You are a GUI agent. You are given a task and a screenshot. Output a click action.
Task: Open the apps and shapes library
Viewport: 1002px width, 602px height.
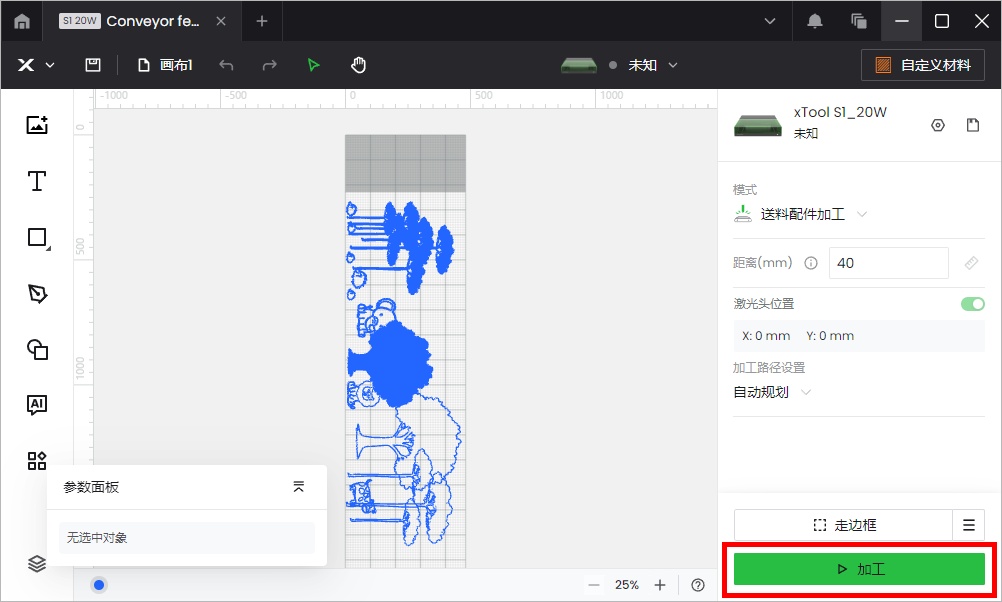pyautogui.click(x=37, y=461)
